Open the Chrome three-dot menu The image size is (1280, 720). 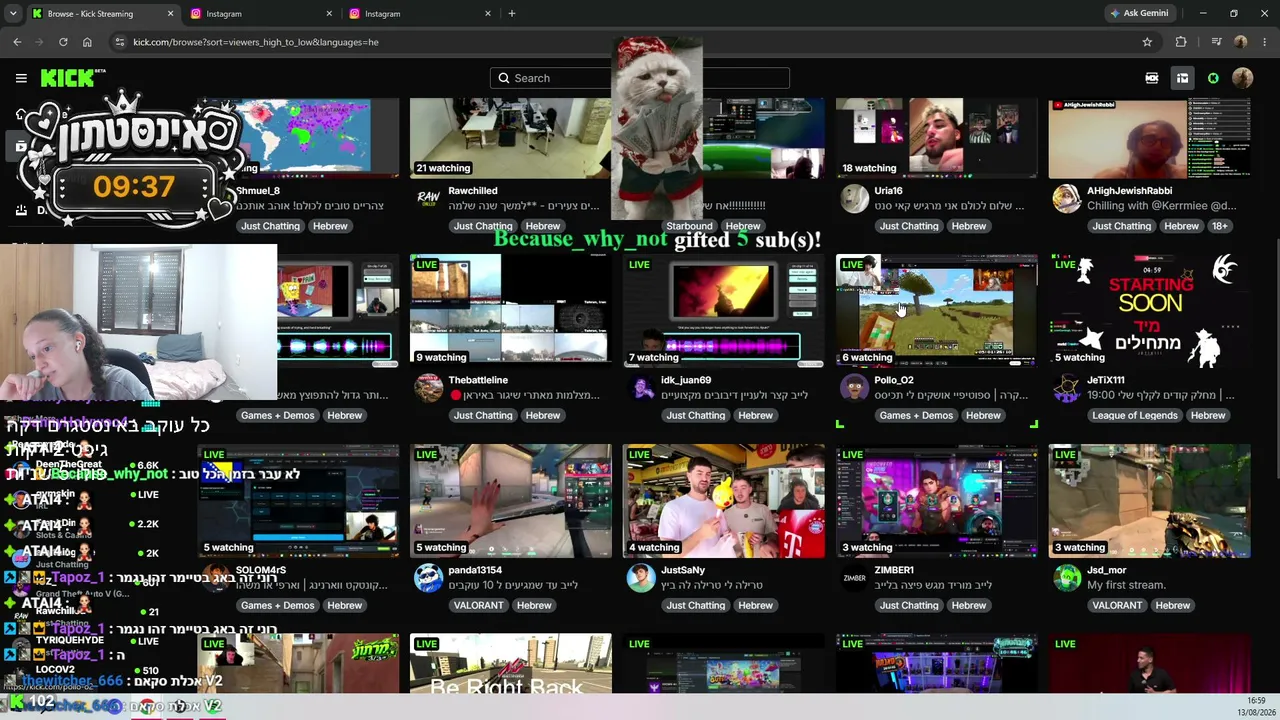(1264, 42)
